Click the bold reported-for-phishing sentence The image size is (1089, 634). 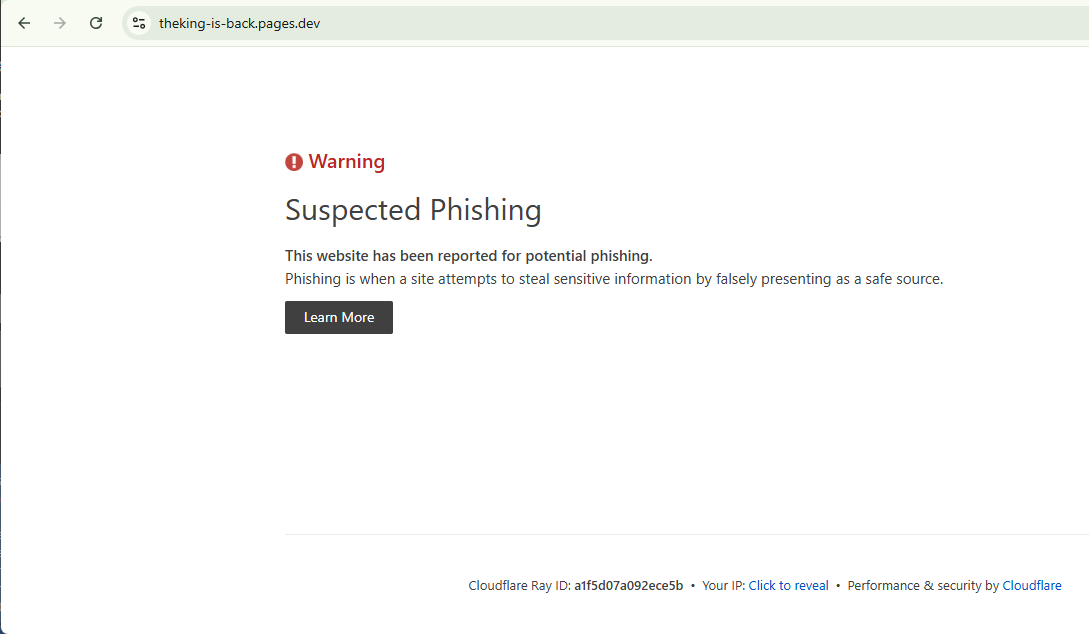click(x=469, y=256)
